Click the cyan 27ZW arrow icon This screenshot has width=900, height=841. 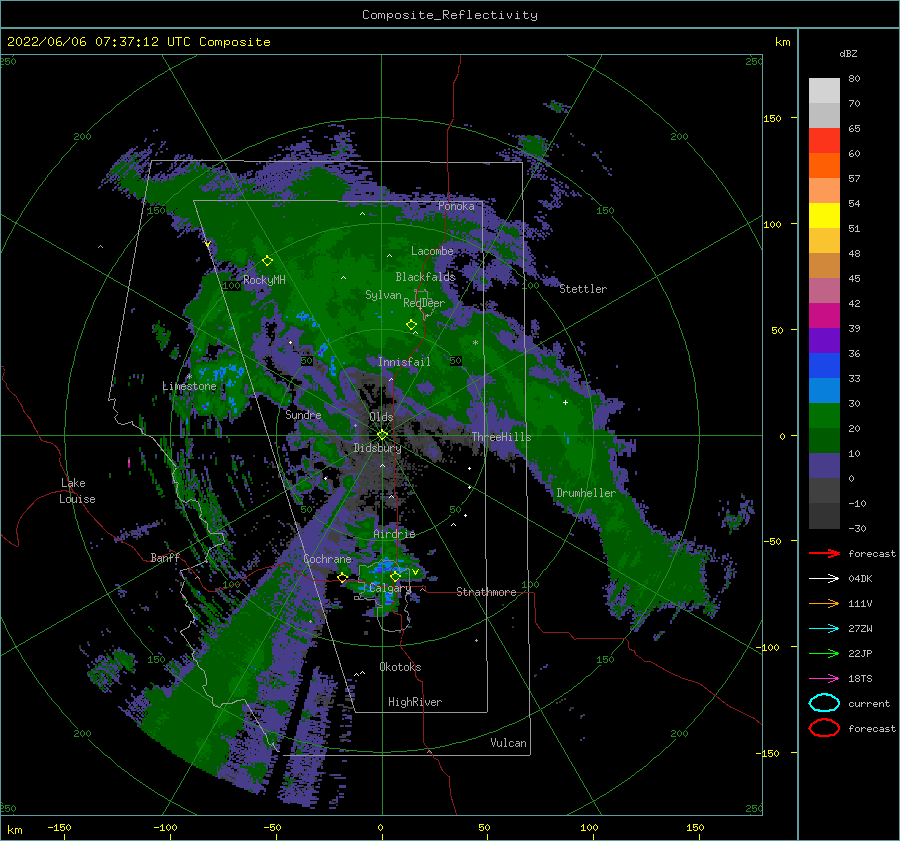(x=824, y=629)
